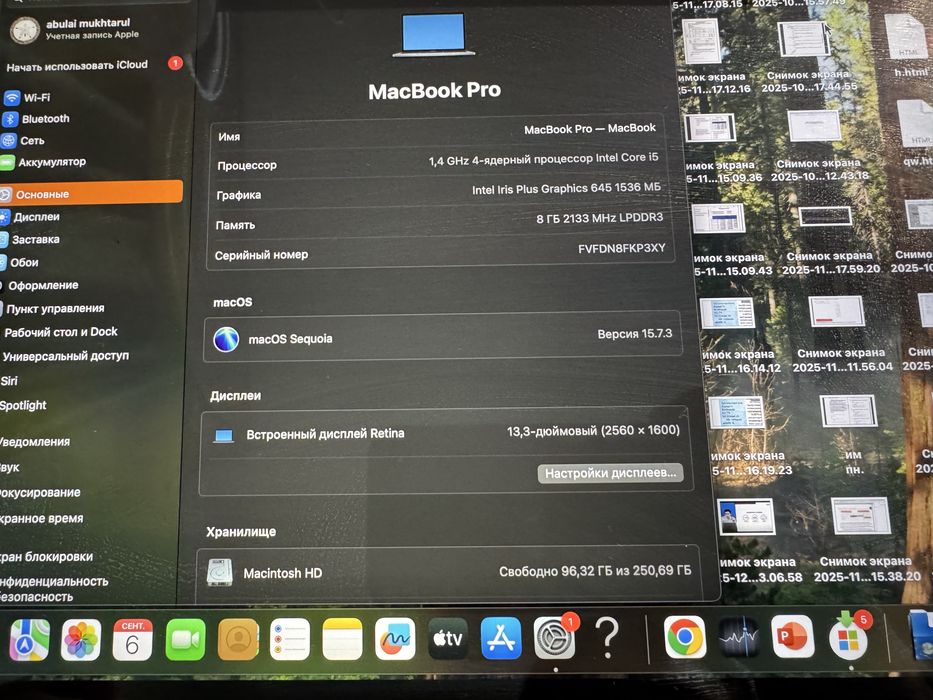Open Reminders in the Dock
Screen dimensions: 933x700
click(x=290, y=640)
